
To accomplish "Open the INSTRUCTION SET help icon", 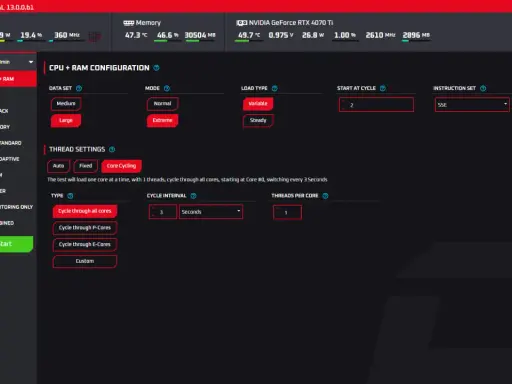I will coord(483,88).
